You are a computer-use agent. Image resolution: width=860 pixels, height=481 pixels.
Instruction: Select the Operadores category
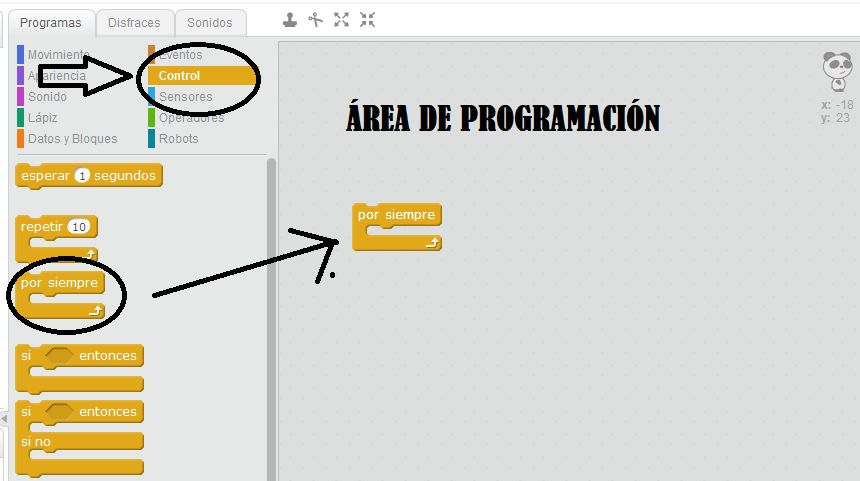click(x=191, y=118)
